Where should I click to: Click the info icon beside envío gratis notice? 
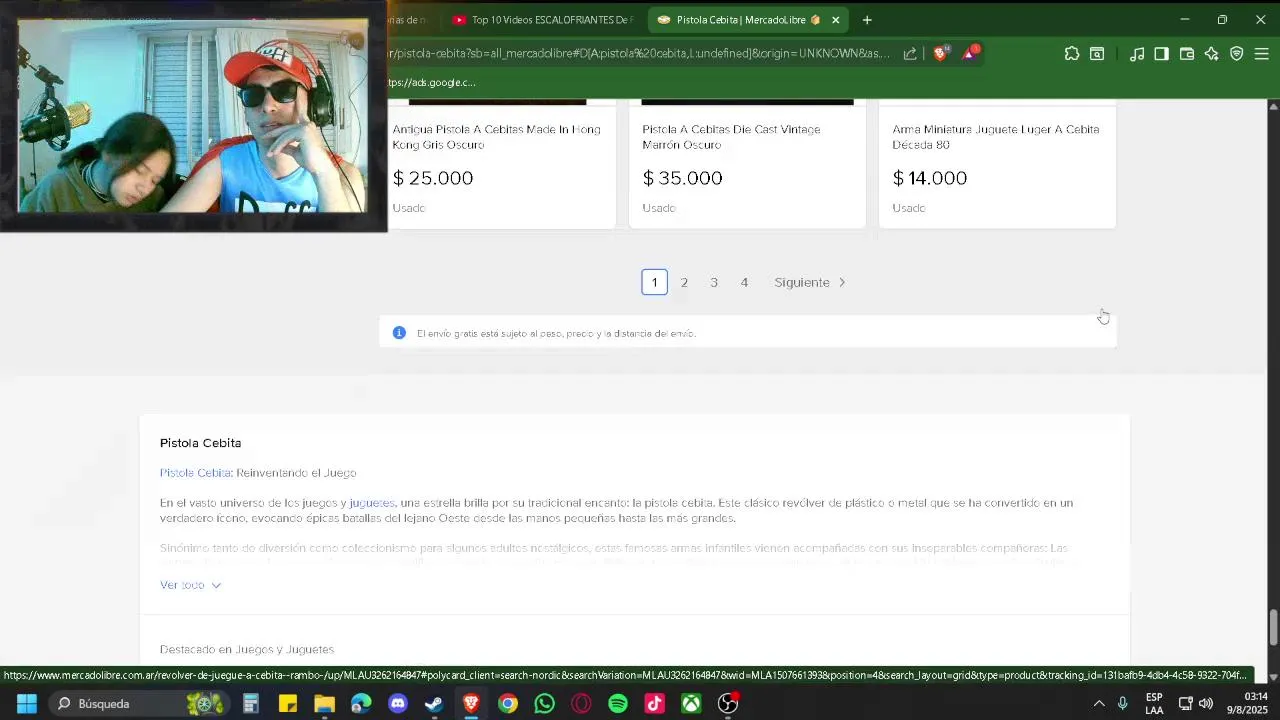(x=399, y=333)
